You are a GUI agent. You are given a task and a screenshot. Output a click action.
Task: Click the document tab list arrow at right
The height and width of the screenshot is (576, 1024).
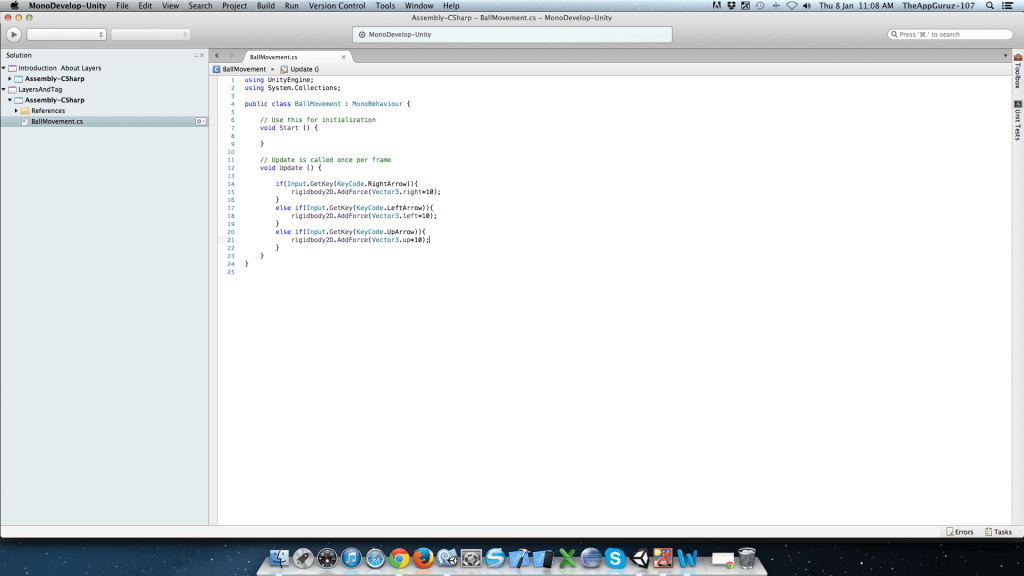(1005, 56)
